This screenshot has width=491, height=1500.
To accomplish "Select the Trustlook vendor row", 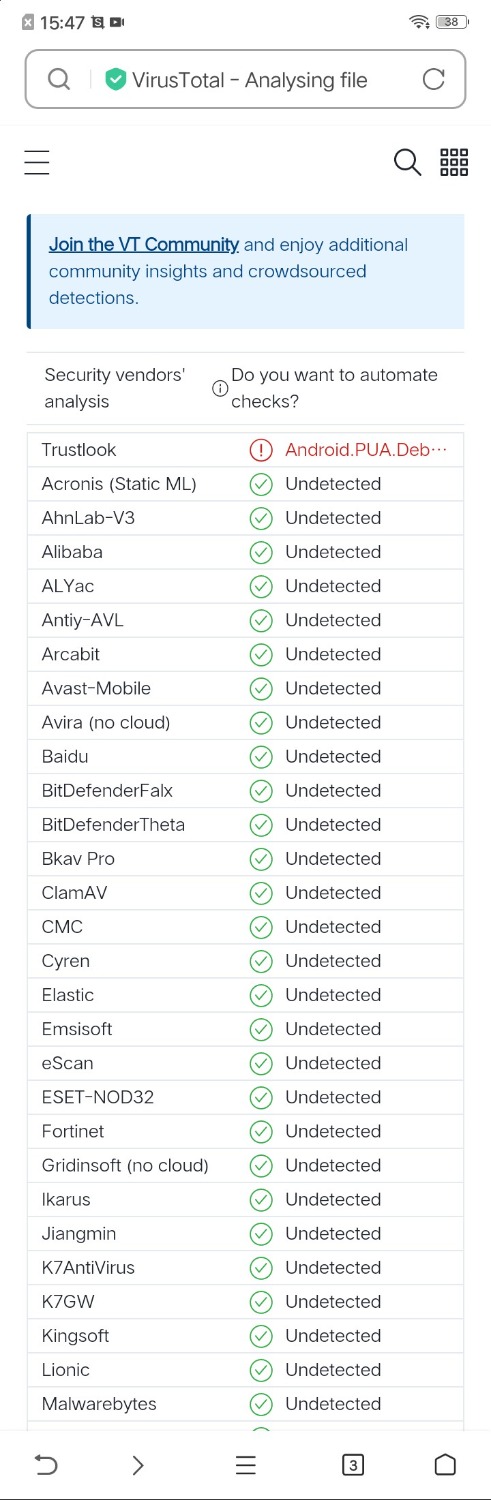I will click(246, 450).
